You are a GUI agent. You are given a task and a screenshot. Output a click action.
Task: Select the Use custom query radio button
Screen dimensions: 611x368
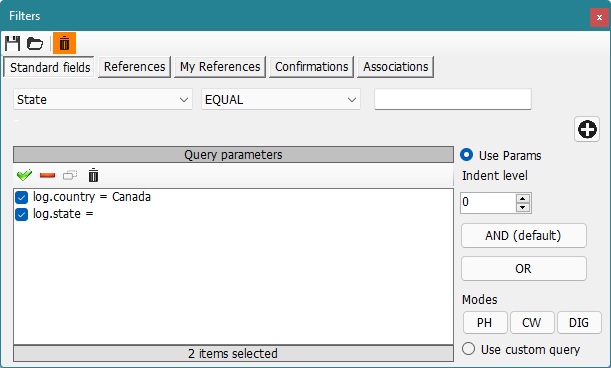[468, 349]
